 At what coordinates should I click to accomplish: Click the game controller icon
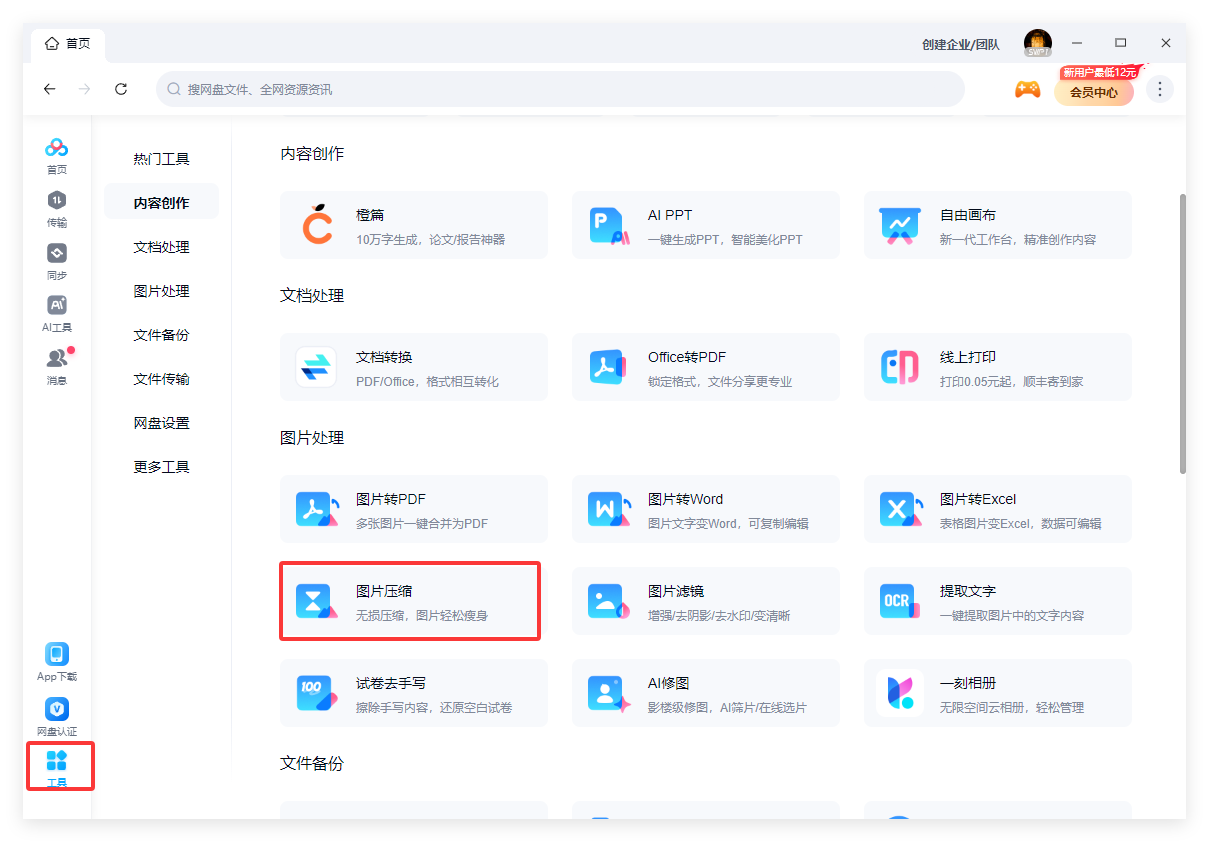[1027, 89]
